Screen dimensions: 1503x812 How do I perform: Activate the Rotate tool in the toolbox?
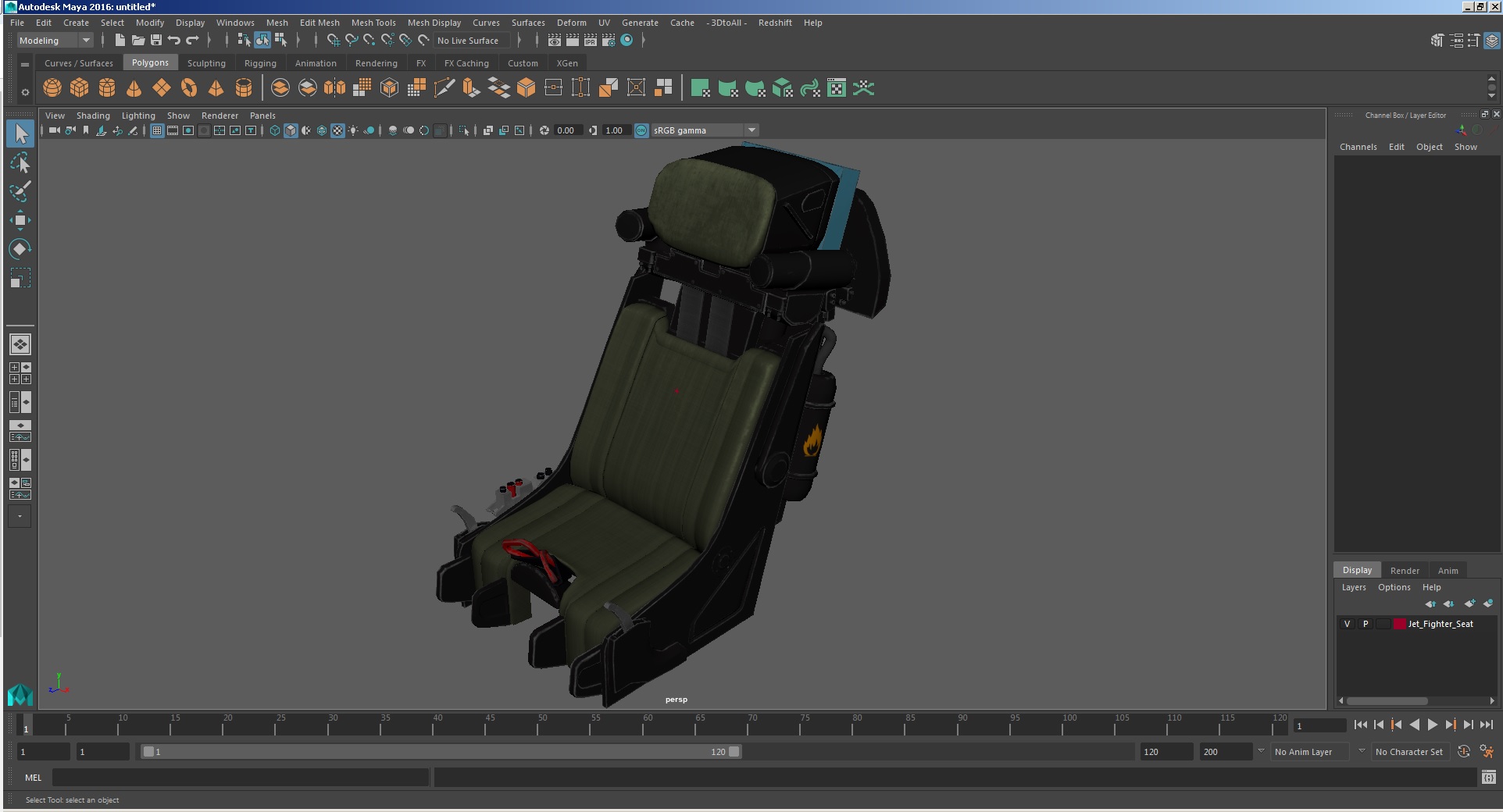click(20, 249)
